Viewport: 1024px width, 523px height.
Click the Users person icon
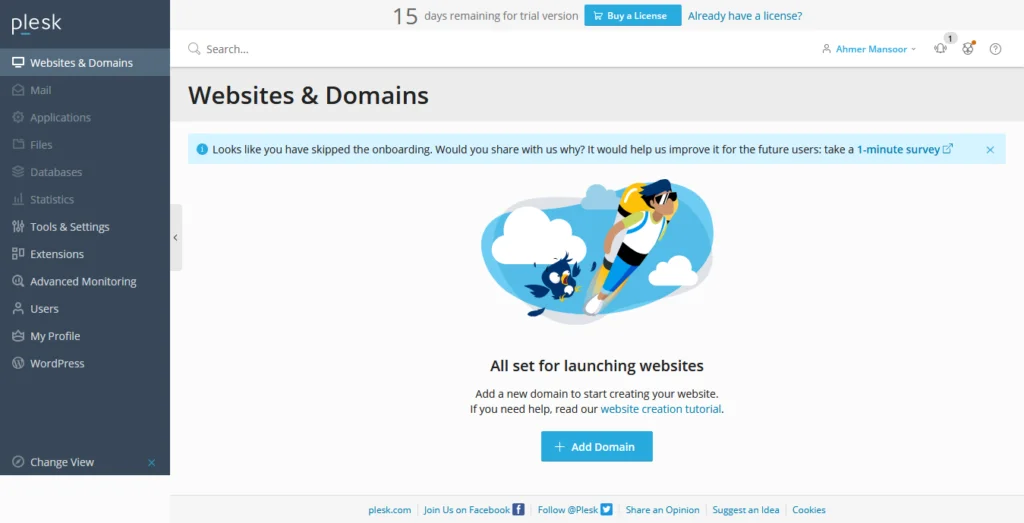[x=18, y=309]
